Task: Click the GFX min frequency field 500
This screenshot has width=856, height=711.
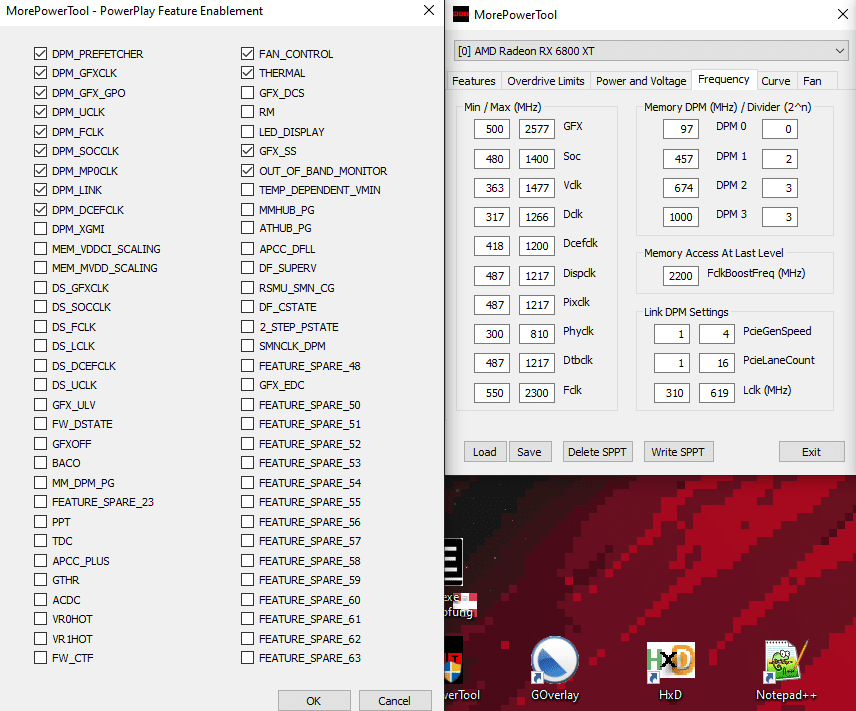Action: pyautogui.click(x=492, y=129)
